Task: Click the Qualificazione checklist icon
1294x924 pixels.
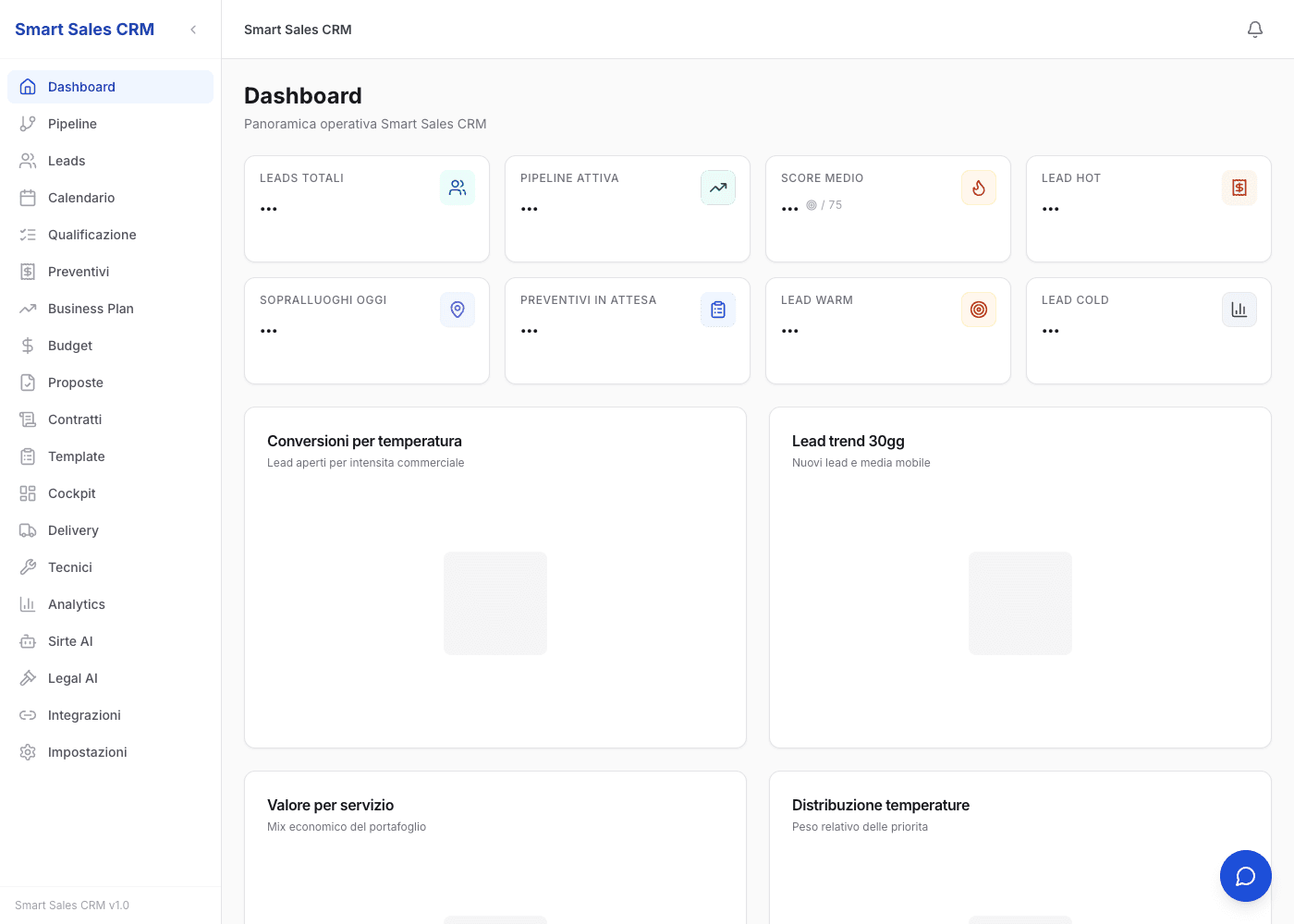Action: pyautogui.click(x=28, y=235)
